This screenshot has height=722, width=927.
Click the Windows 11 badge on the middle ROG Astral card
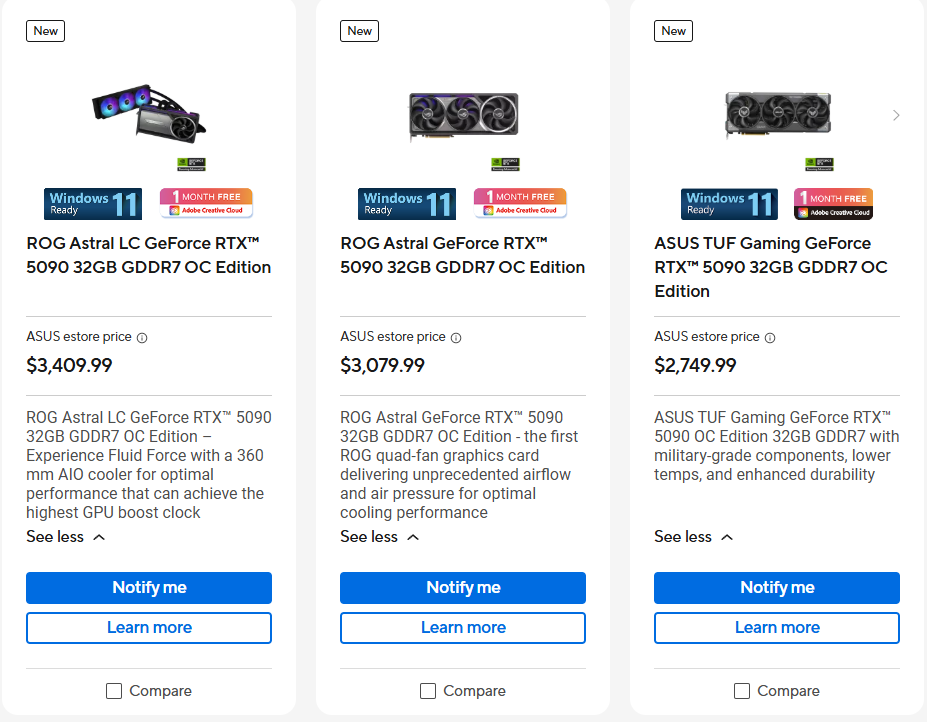(406, 203)
